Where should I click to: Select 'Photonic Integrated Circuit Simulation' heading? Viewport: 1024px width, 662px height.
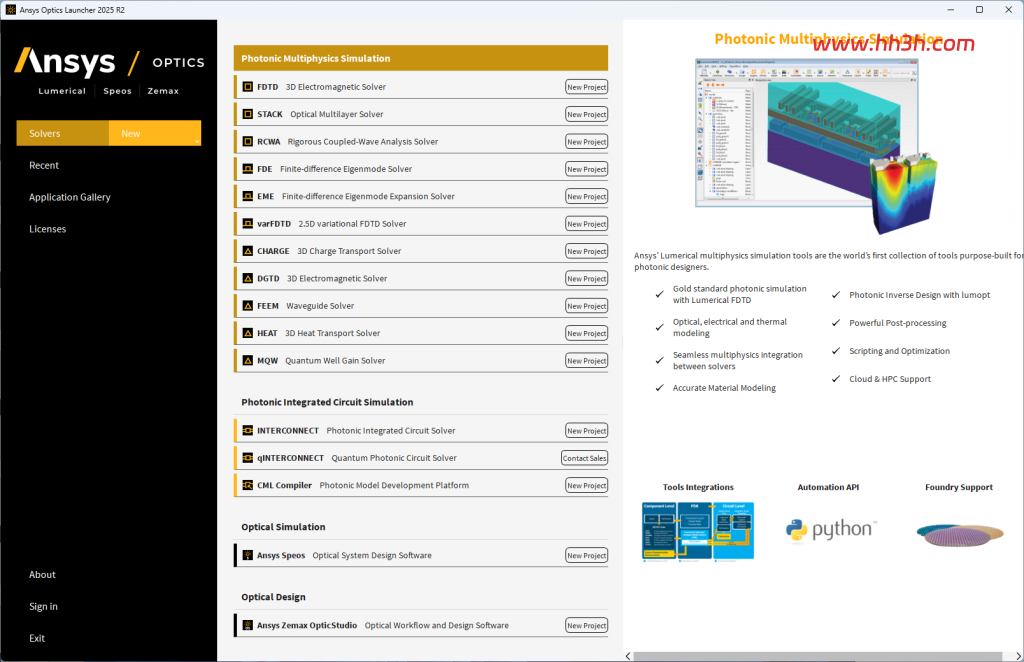pos(327,403)
